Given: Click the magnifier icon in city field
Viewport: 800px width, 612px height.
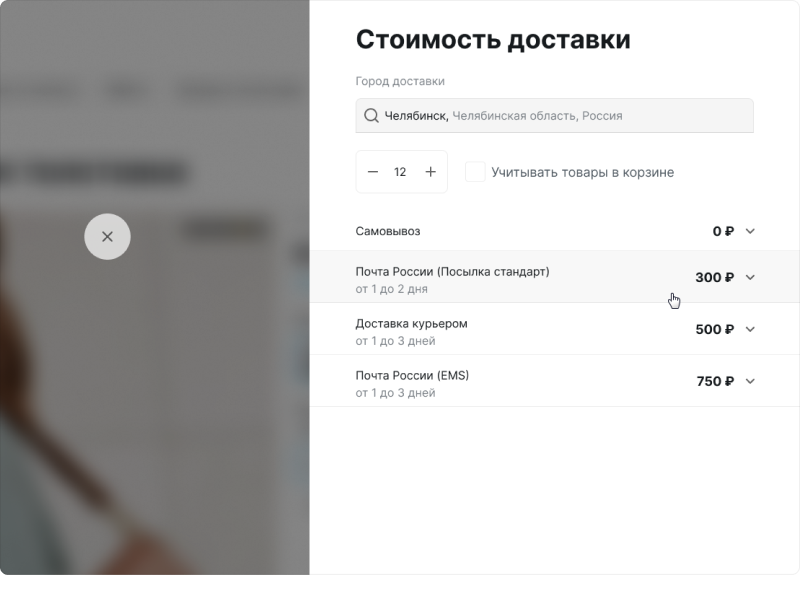Looking at the screenshot, I should coord(371,116).
